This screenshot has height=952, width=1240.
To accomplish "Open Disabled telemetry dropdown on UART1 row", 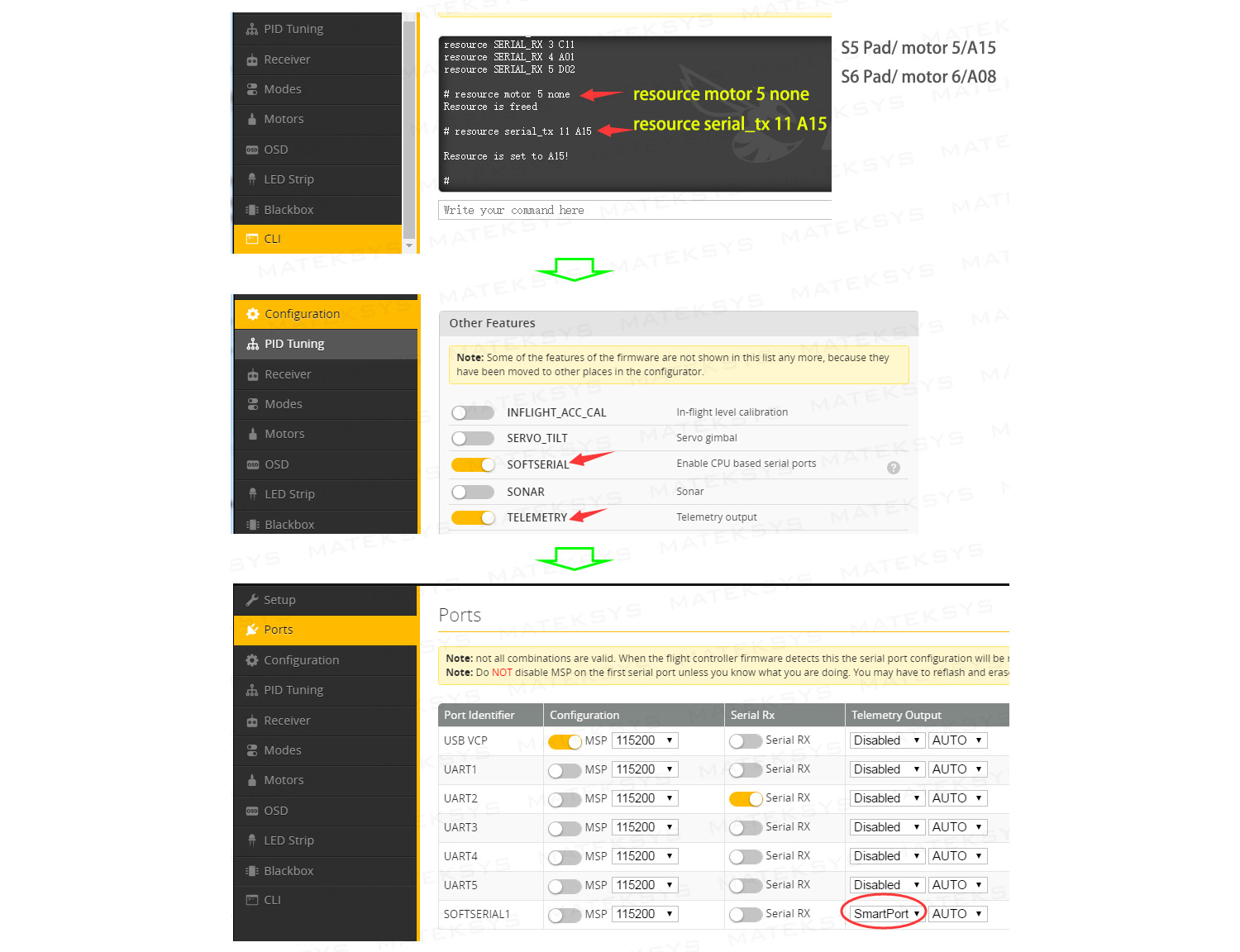I will click(887, 769).
